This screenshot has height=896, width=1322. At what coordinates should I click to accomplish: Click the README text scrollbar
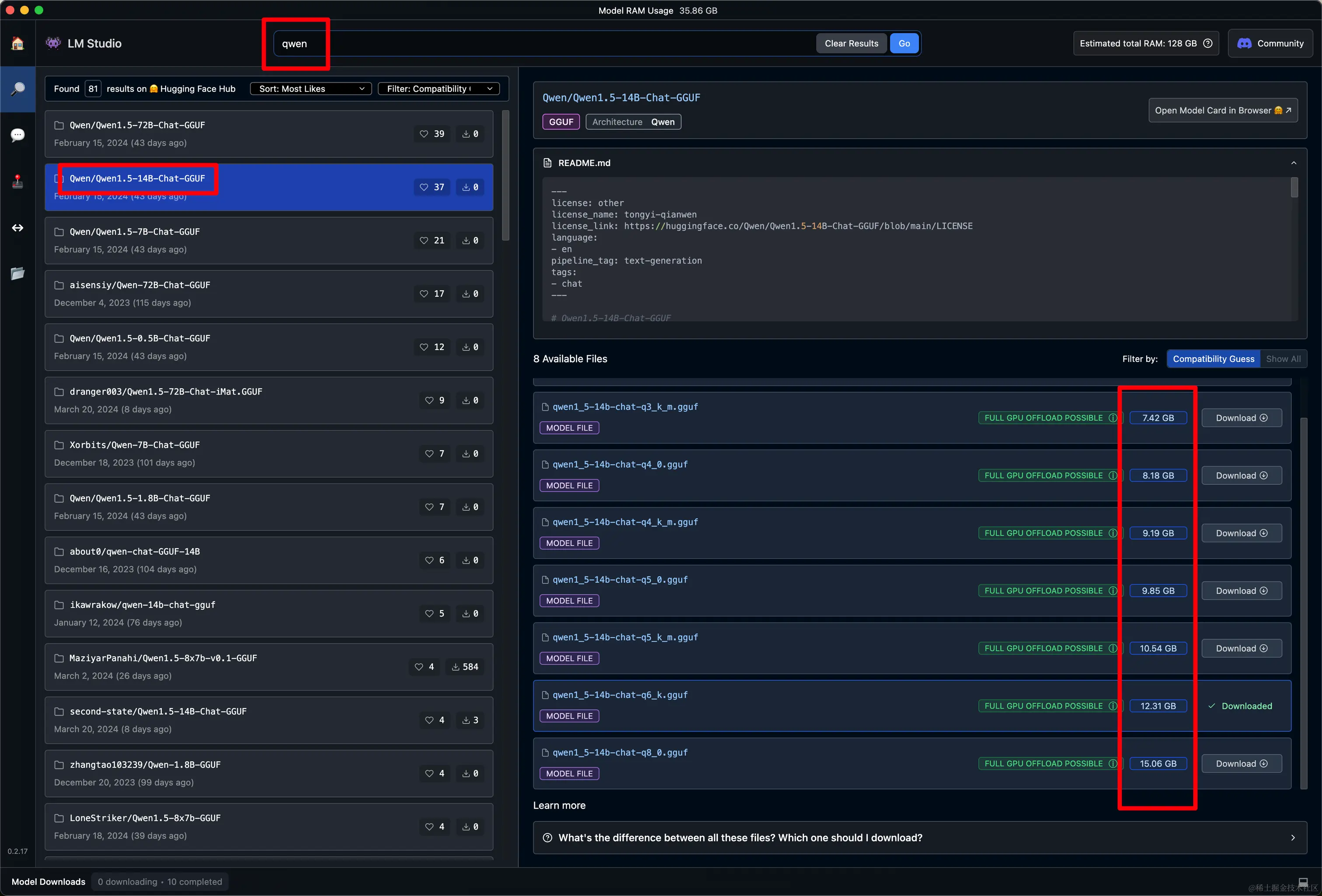(x=1294, y=187)
